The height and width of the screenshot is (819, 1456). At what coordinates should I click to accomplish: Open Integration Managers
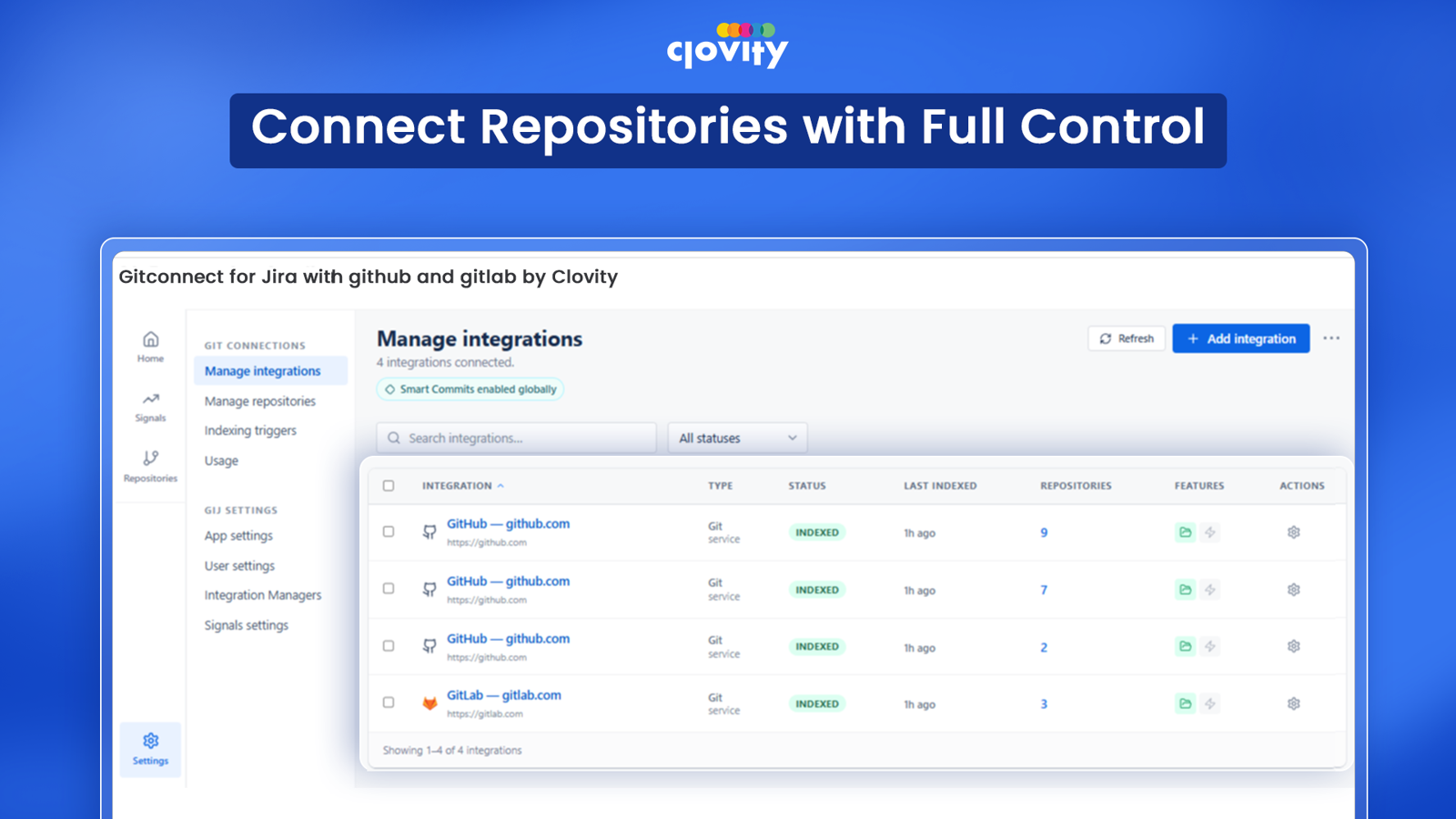click(263, 595)
